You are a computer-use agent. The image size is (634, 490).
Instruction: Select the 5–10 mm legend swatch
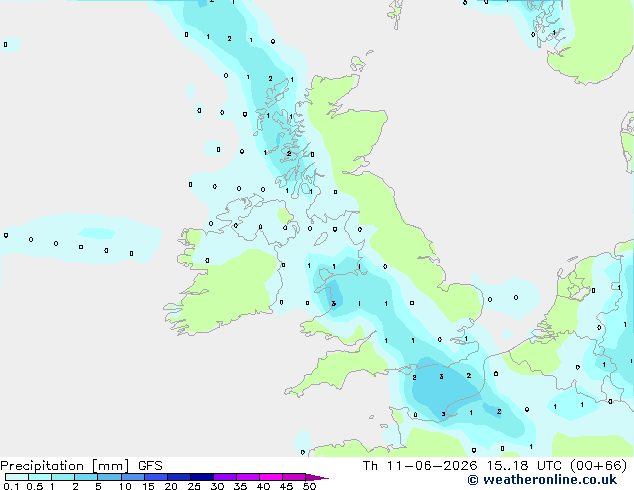[109, 477]
